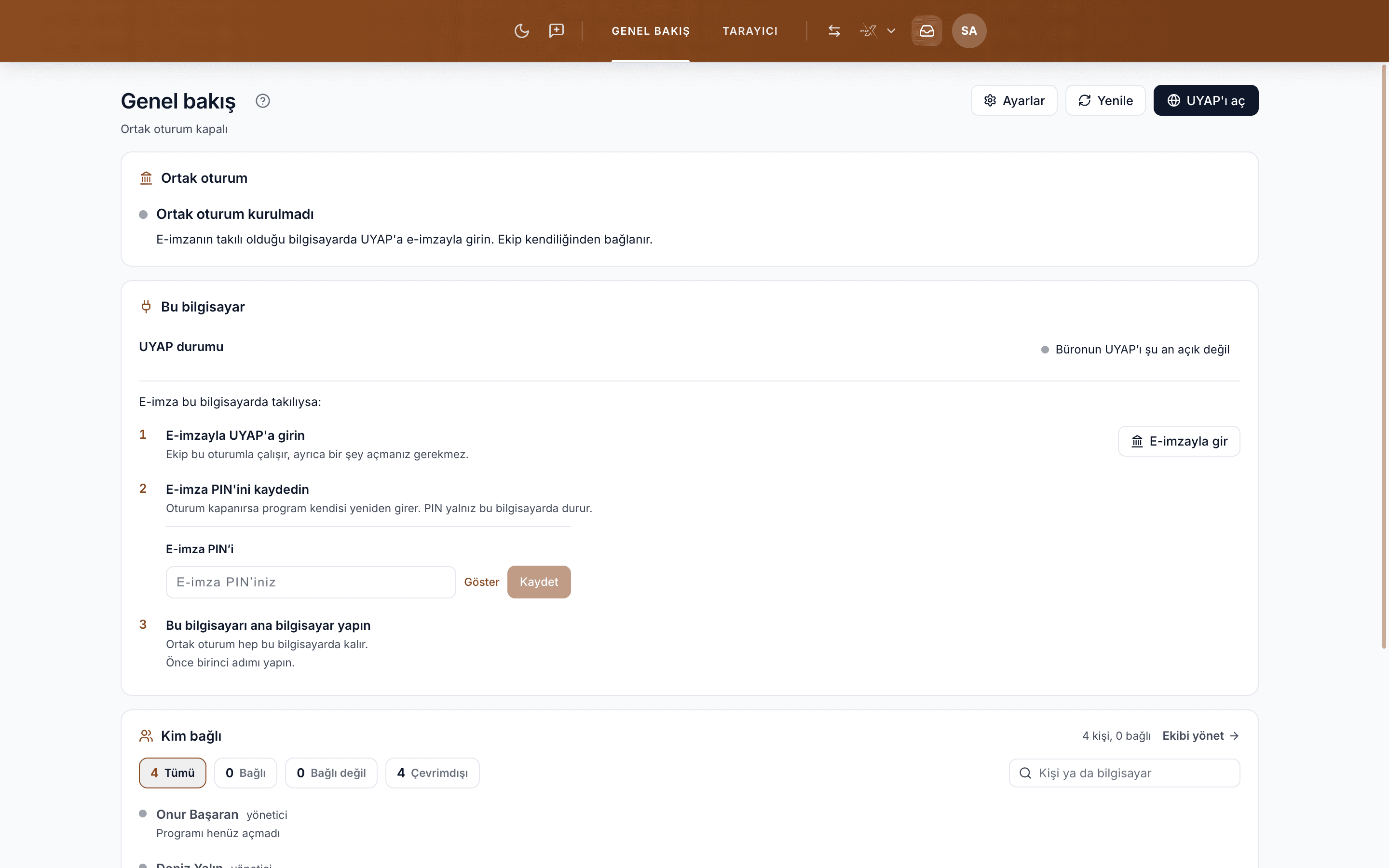Image resolution: width=1389 pixels, height=868 pixels.
Task: Click the '4 kişi, 0 bağlı' text
Action: 1117,735
